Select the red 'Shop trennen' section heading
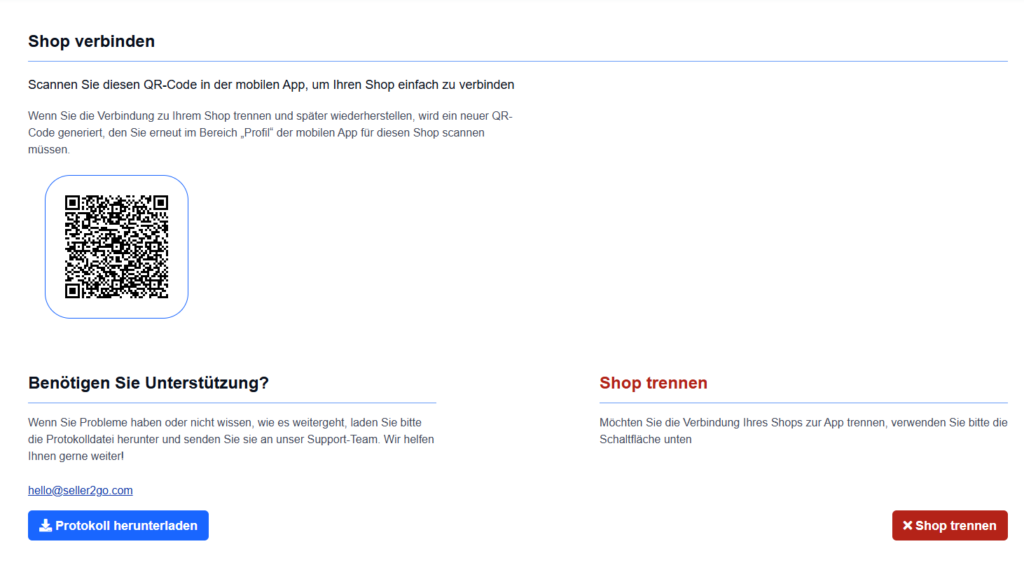1024x565 pixels. click(653, 383)
